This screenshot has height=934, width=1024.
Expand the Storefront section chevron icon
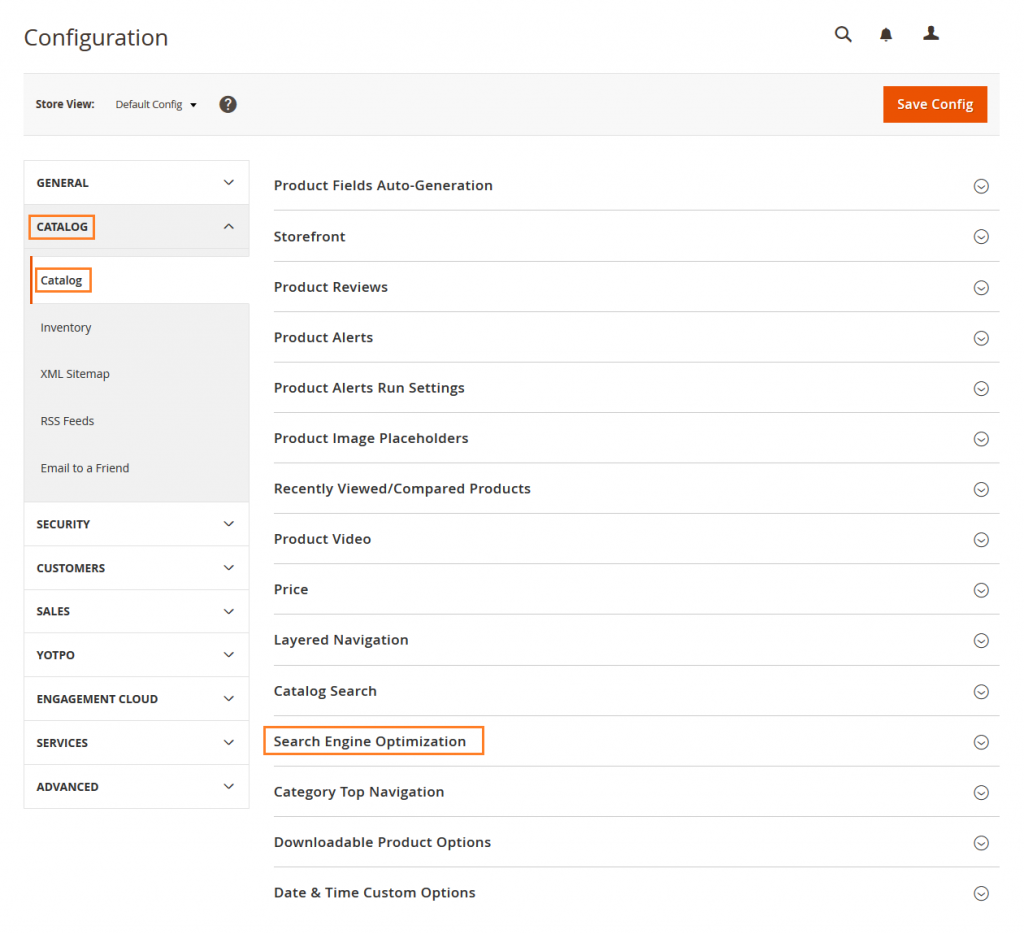(981, 237)
